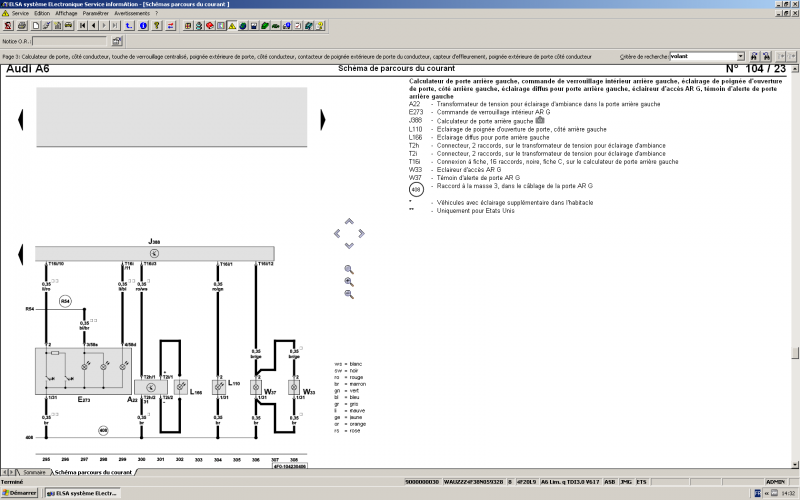Screen dimensions: 800x500
Task: Click the yellow question mark help icon
Action: [157, 26]
